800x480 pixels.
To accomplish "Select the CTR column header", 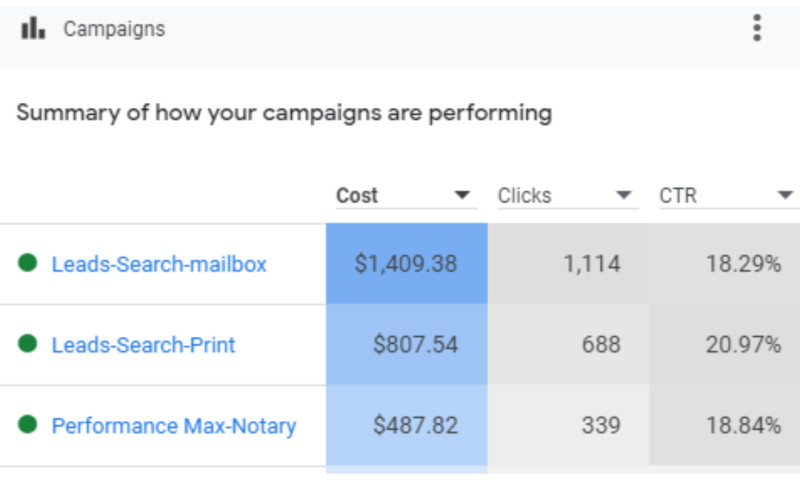I will pyautogui.click(x=678, y=196).
